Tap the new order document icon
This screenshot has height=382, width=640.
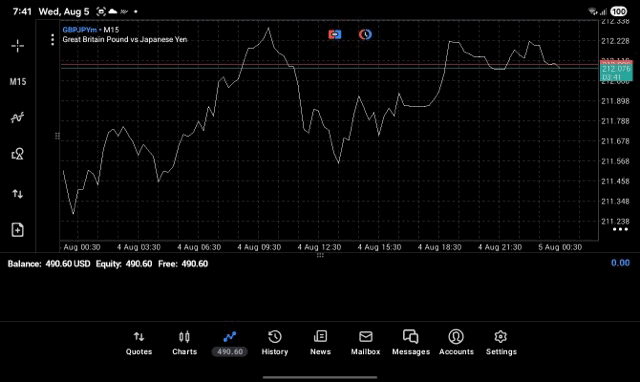tap(18, 230)
